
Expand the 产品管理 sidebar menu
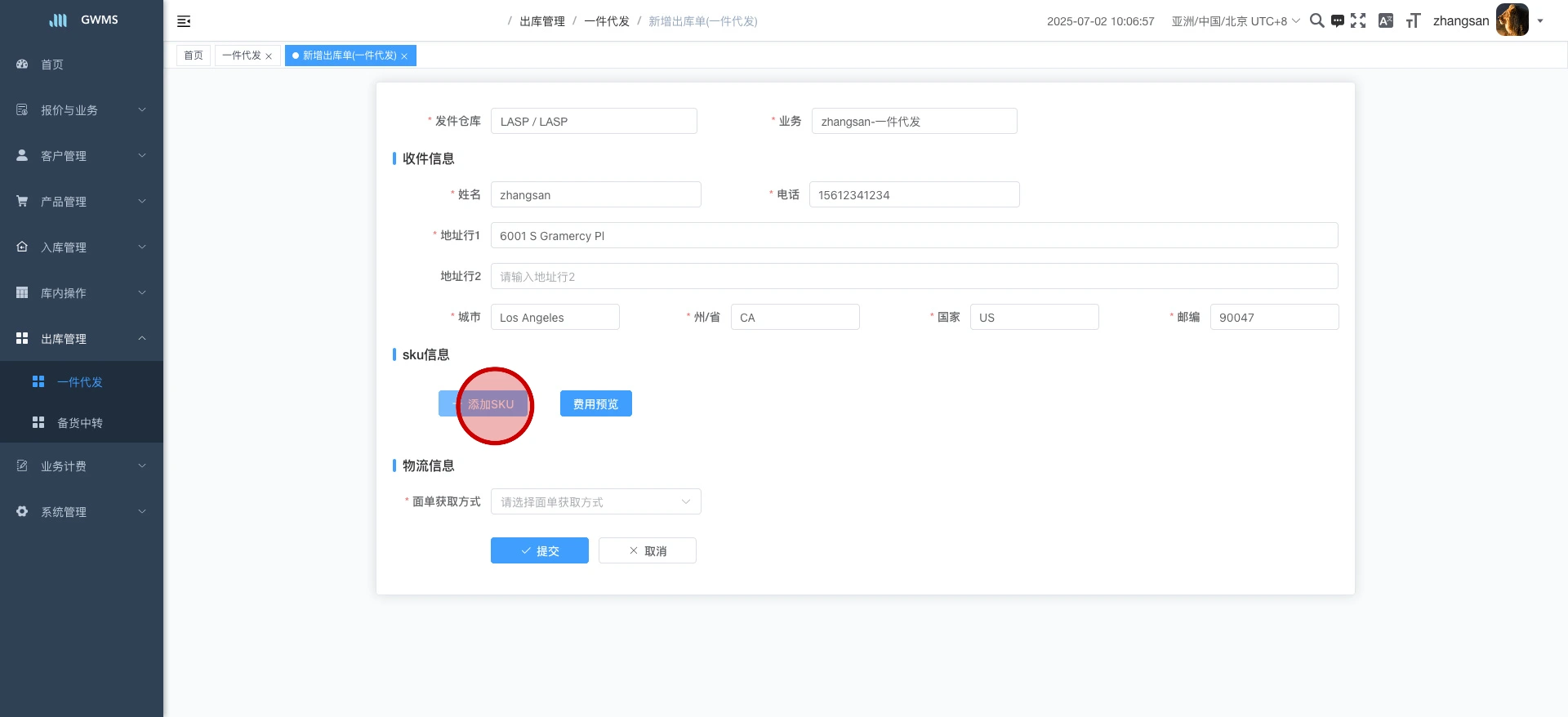click(82, 201)
